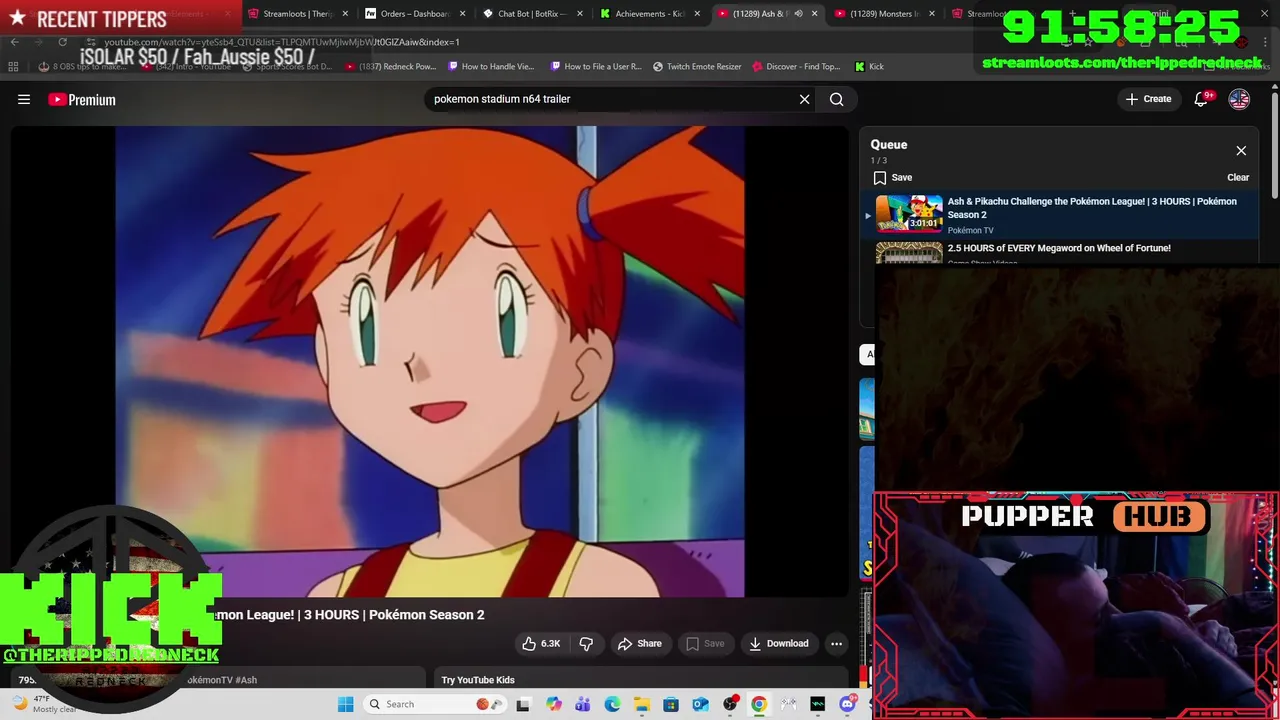Image resolution: width=1280 pixels, height=720 pixels.
Task: Open the Wheel of Fortune Megaword queue video
Action: coord(1059,248)
